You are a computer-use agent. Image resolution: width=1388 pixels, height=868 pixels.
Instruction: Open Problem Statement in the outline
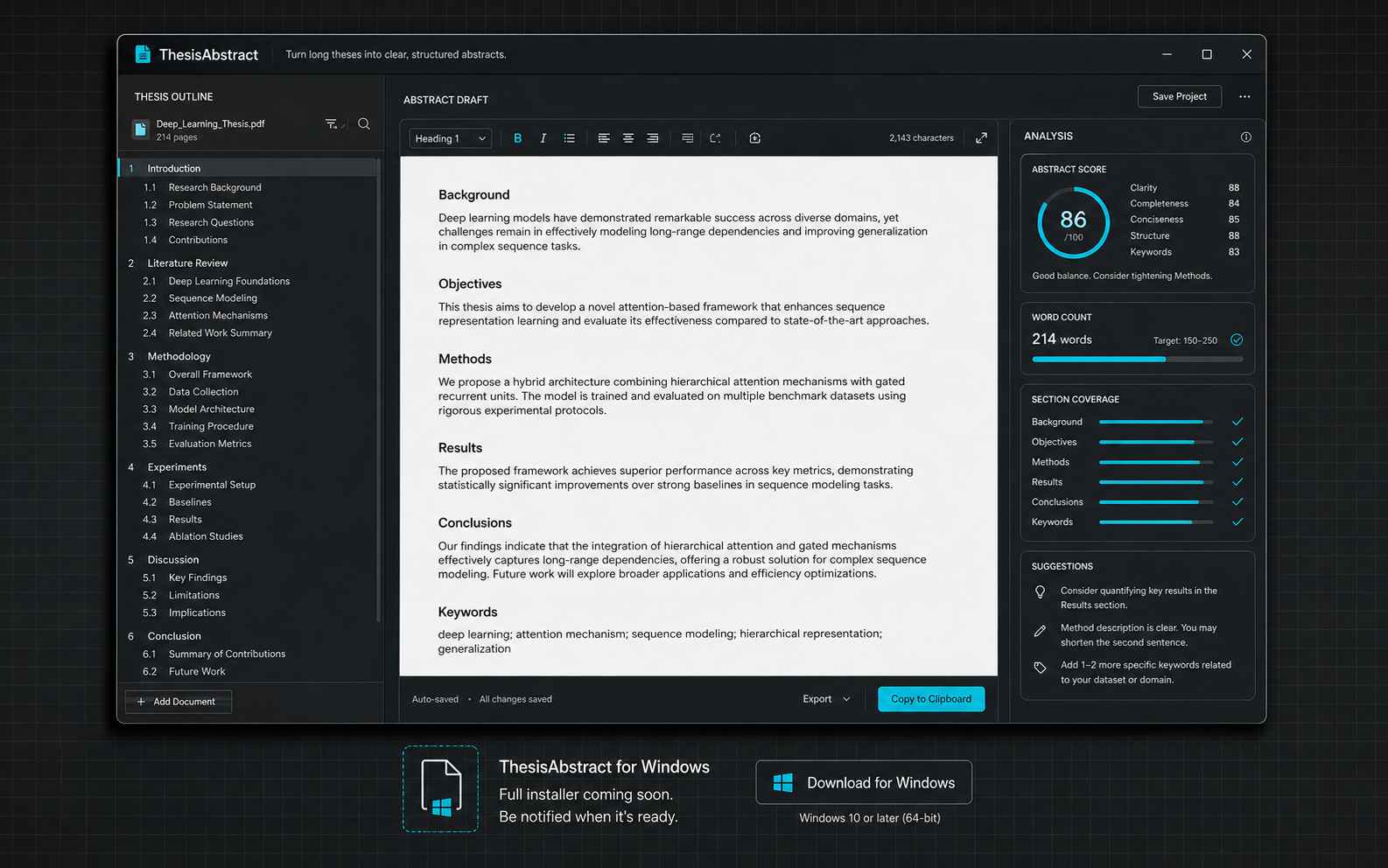(x=211, y=205)
